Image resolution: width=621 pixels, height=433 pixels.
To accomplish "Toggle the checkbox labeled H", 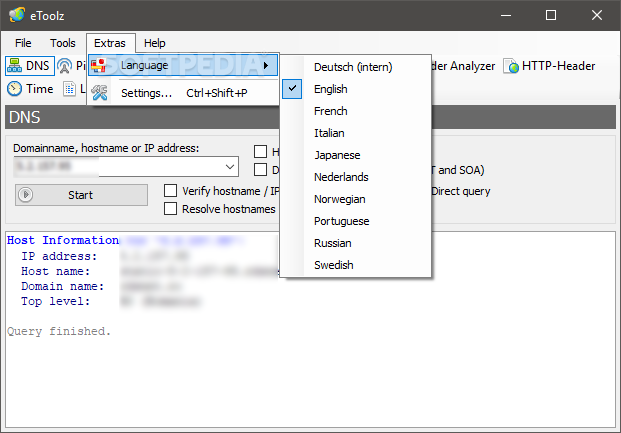I will pyautogui.click(x=260, y=151).
